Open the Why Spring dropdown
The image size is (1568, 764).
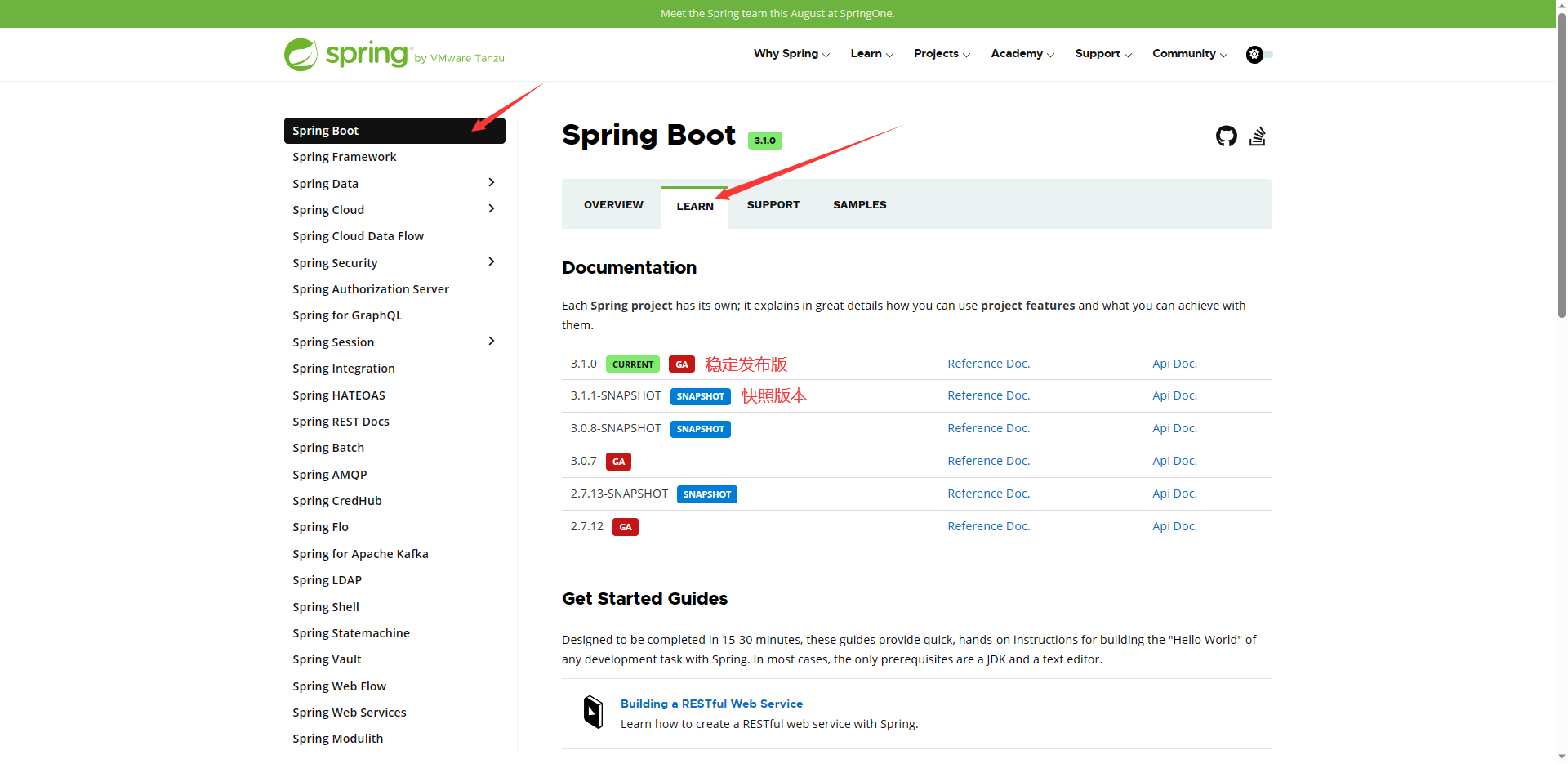coord(791,54)
